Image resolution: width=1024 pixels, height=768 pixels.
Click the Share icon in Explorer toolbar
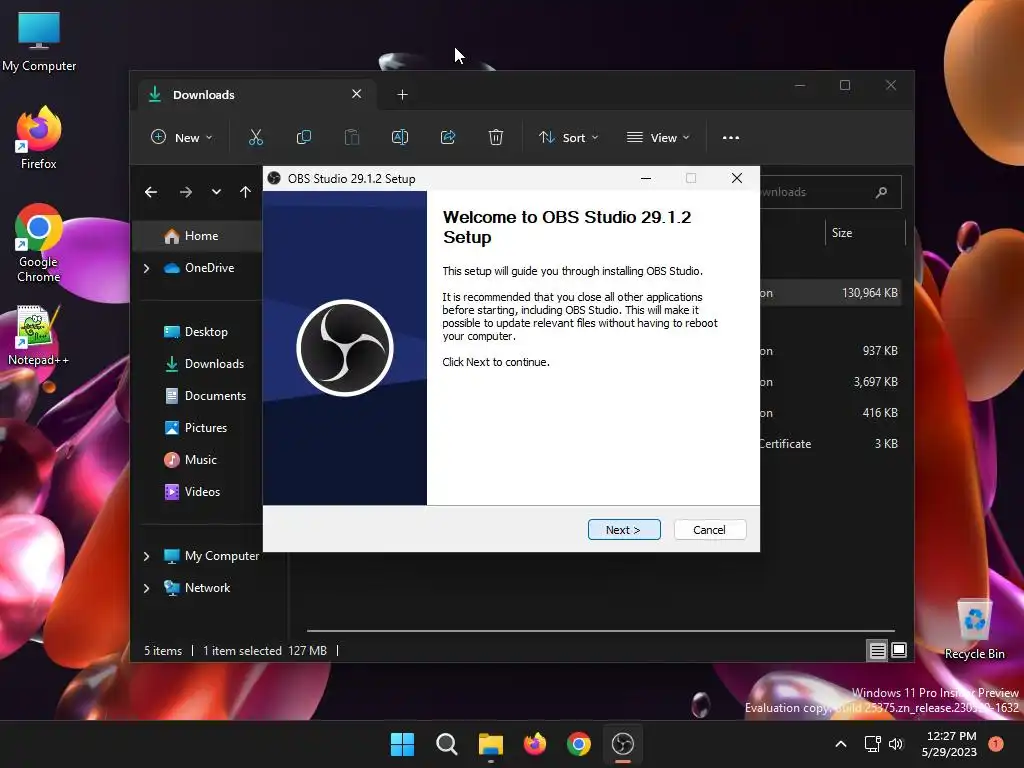pos(448,137)
